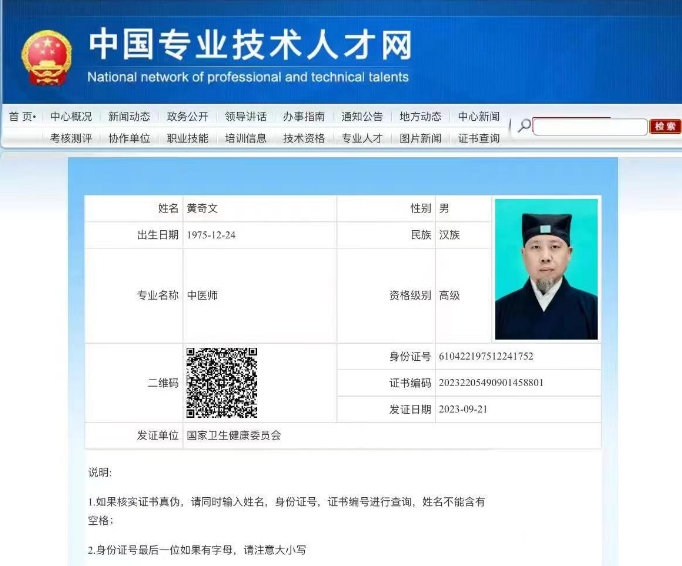Go to 通知公告 page

click(x=362, y=116)
